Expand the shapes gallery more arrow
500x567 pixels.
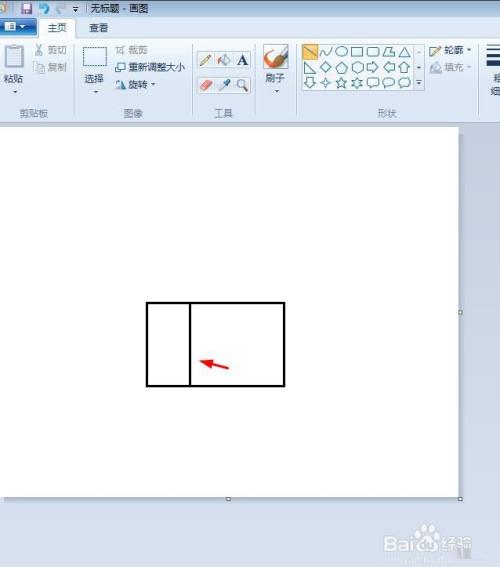419,83
